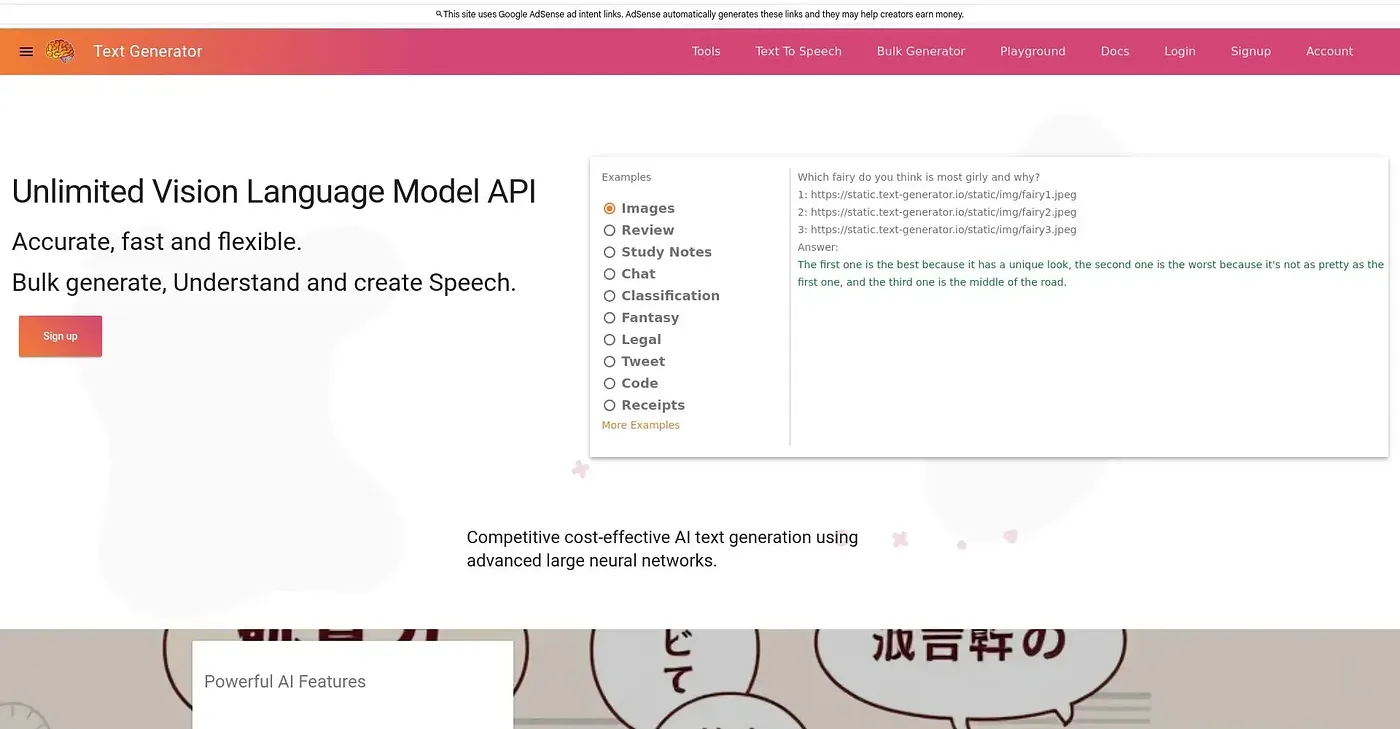The image size is (1400, 729).
Task: Click the fairy3.jpeg image URL text
Action: click(943, 230)
